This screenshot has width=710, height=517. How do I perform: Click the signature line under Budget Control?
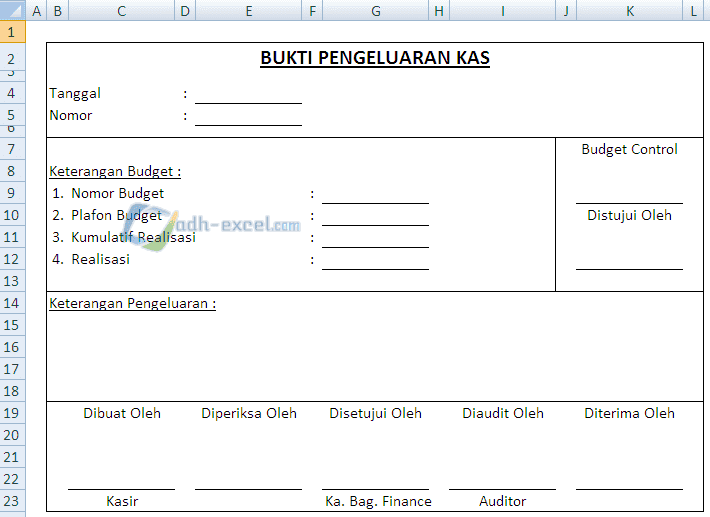pyautogui.click(x=629, y=203)
